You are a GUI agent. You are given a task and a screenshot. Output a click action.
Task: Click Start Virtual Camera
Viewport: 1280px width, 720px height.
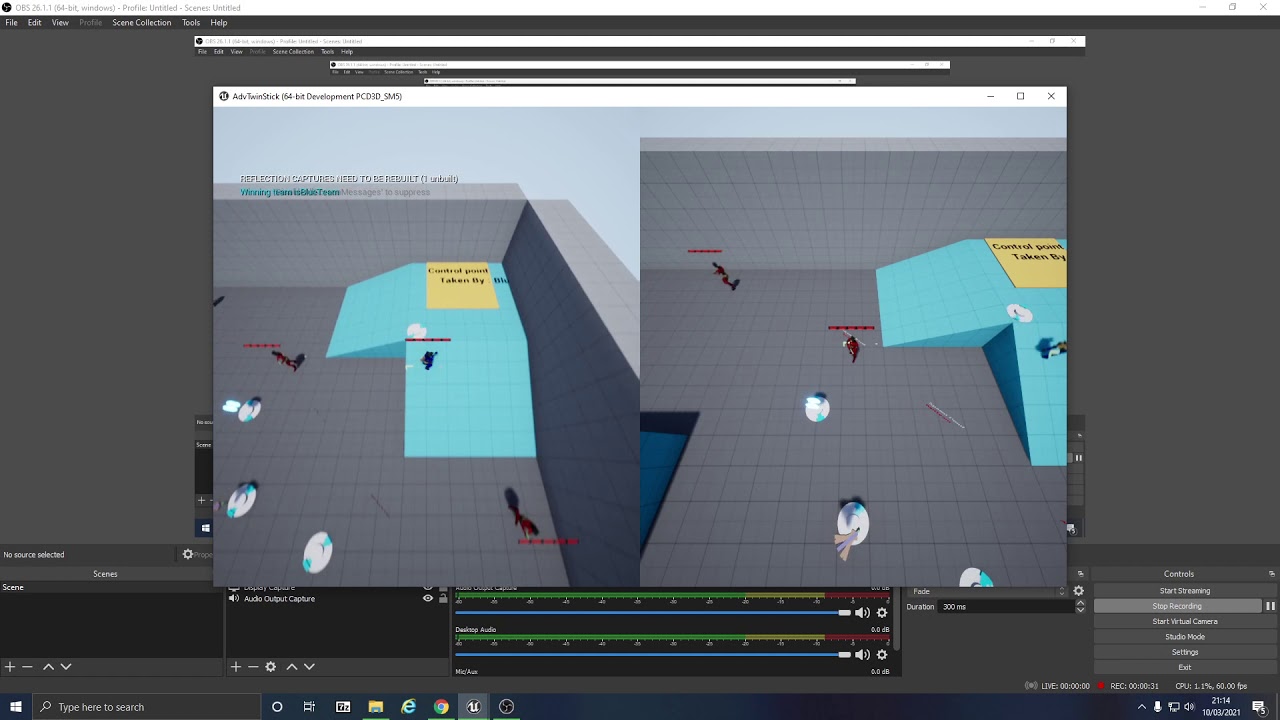click(1185, 621)
